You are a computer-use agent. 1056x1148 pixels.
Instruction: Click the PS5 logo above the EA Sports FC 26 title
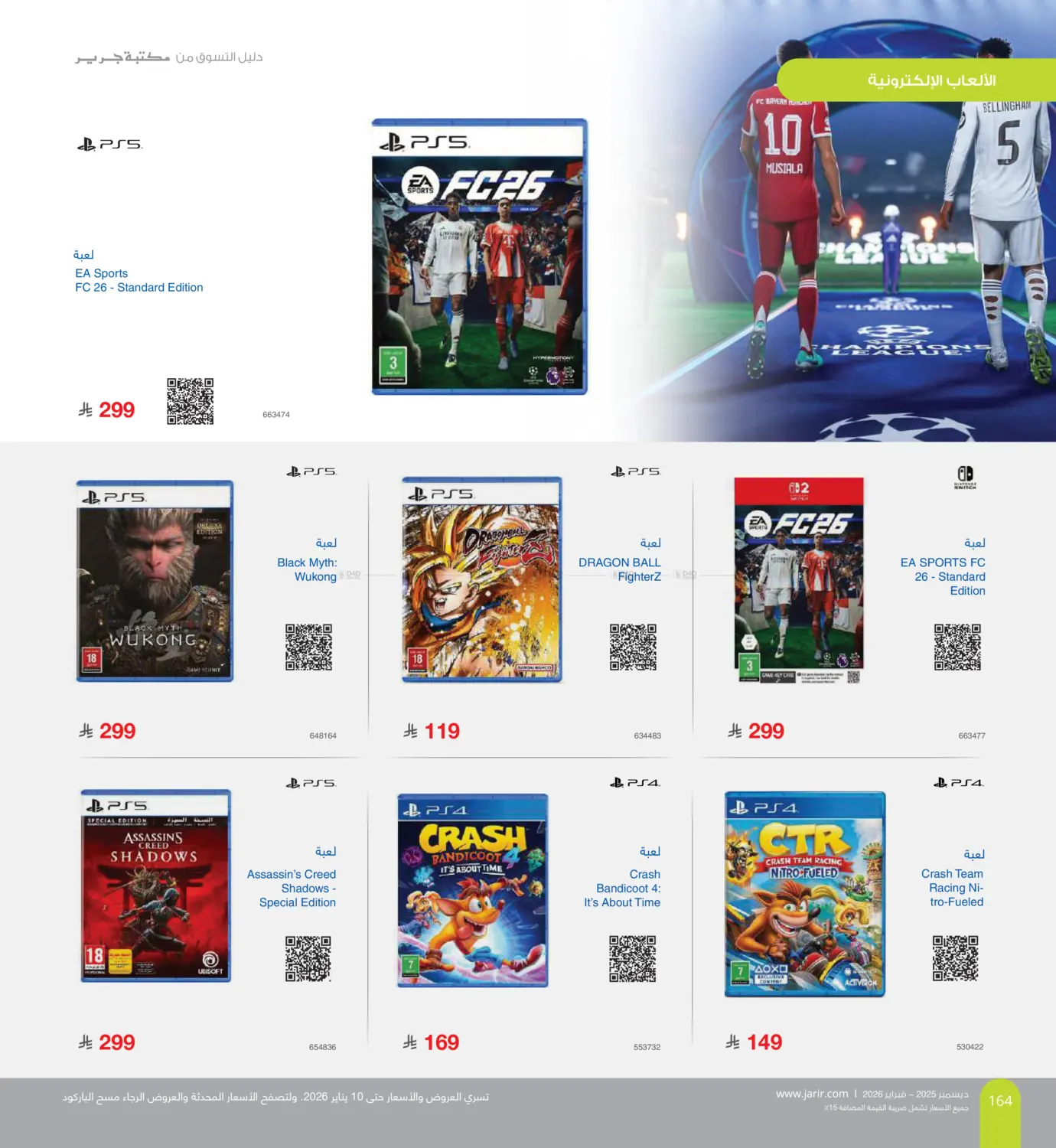coord(109,144)
